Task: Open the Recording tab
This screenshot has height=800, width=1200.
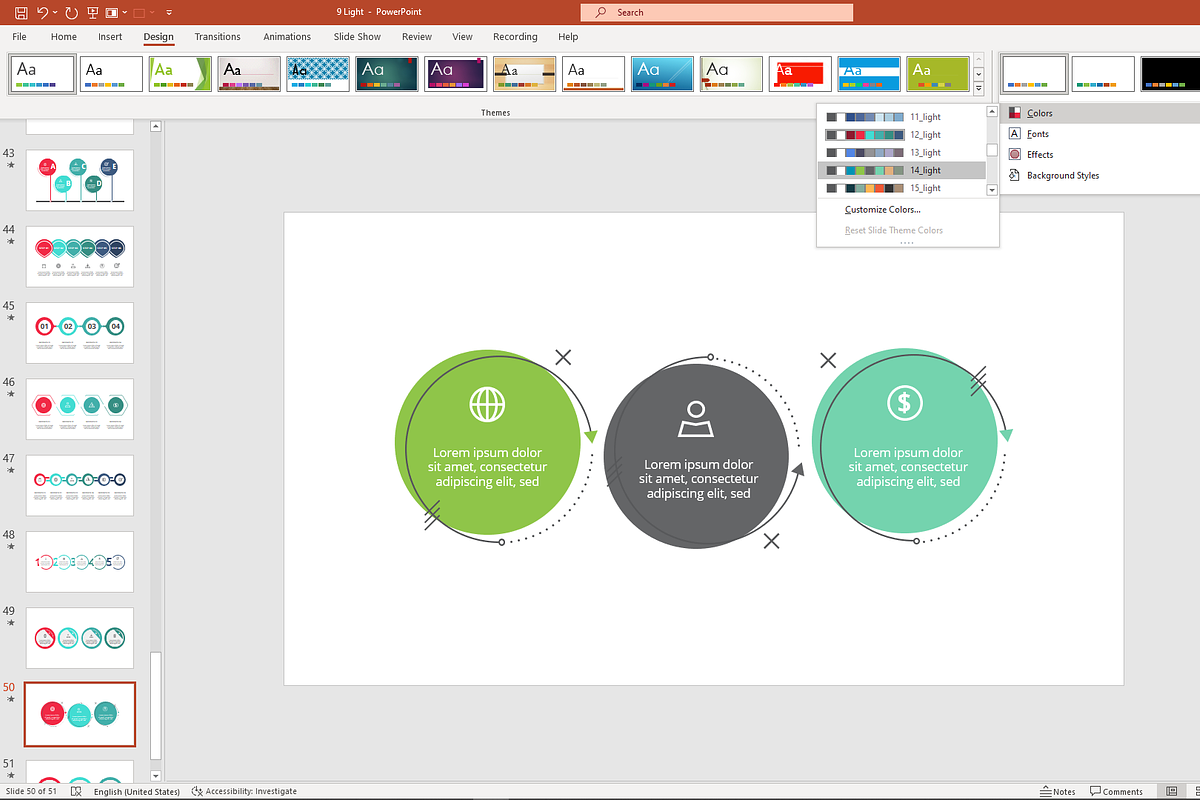Action: [x=515, y=37]
